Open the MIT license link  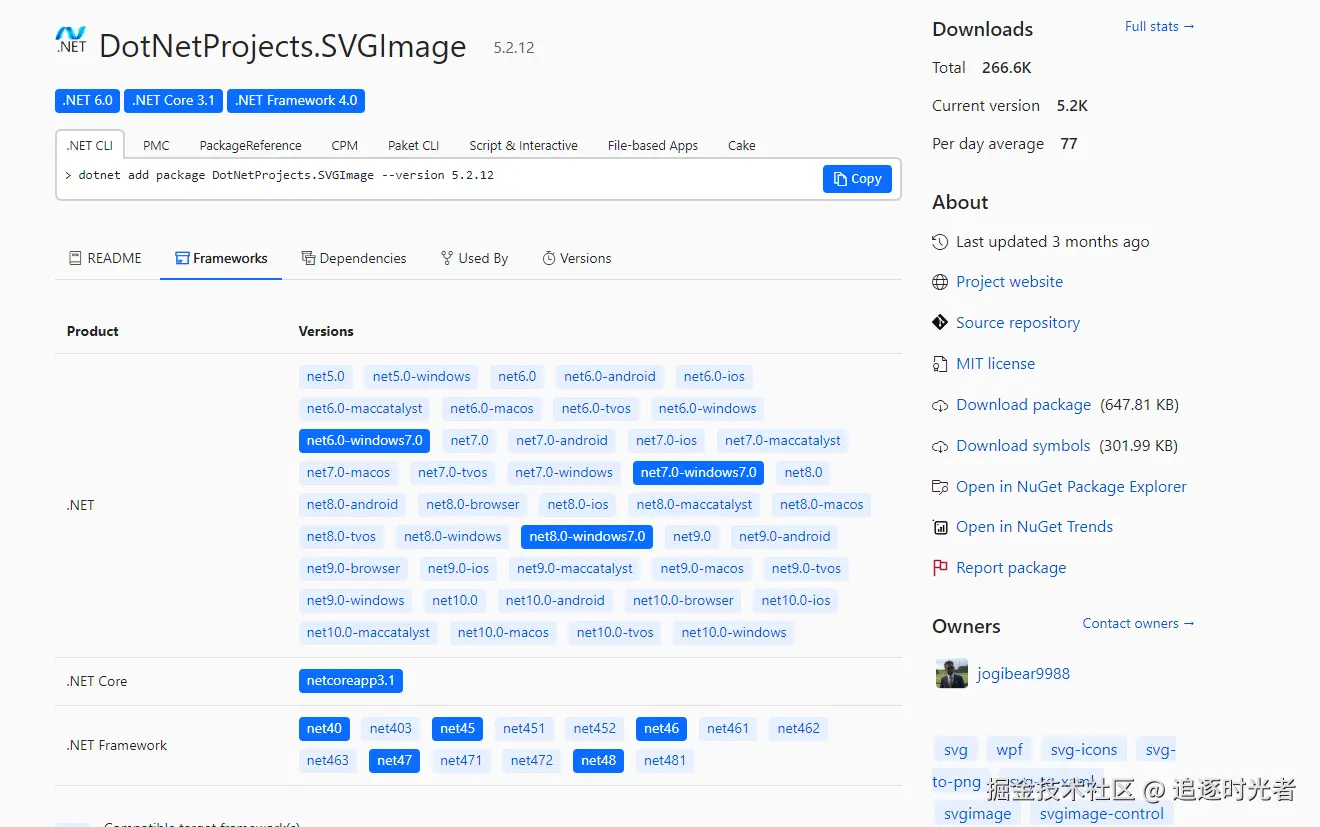tap(995, 364)
